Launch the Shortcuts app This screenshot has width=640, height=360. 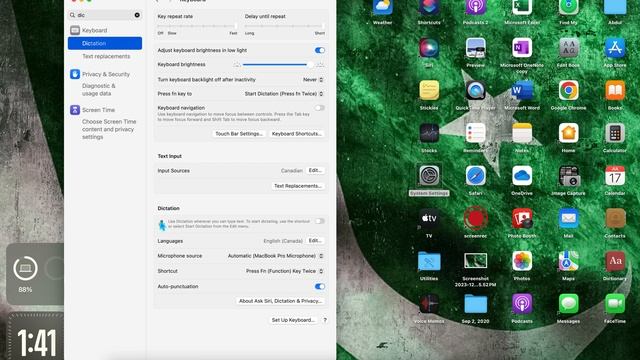click(429, 8)
